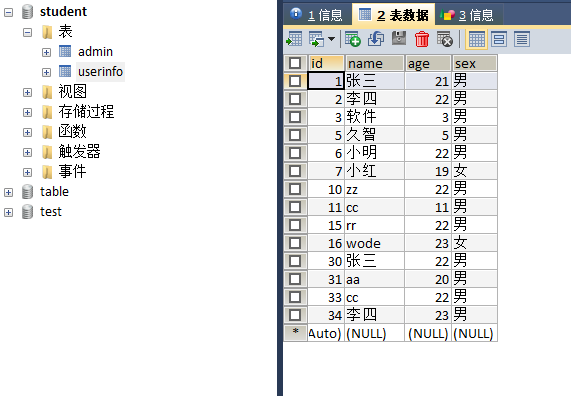Screen dimensions: 571x396
Task: Tick the checkbox for the wode row
Action: click(x=295, y=243)
